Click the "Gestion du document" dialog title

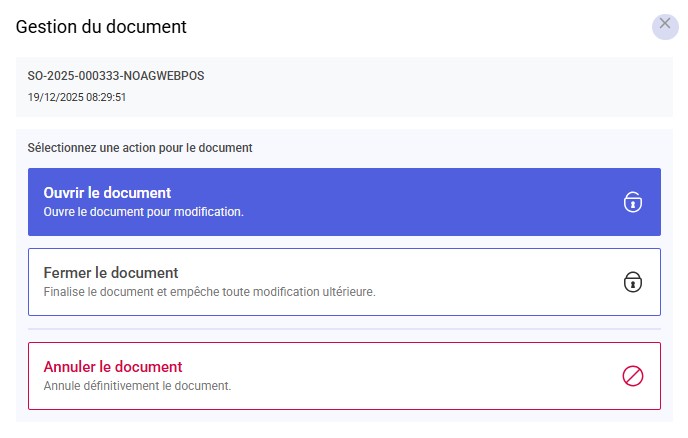coord(101,27)
